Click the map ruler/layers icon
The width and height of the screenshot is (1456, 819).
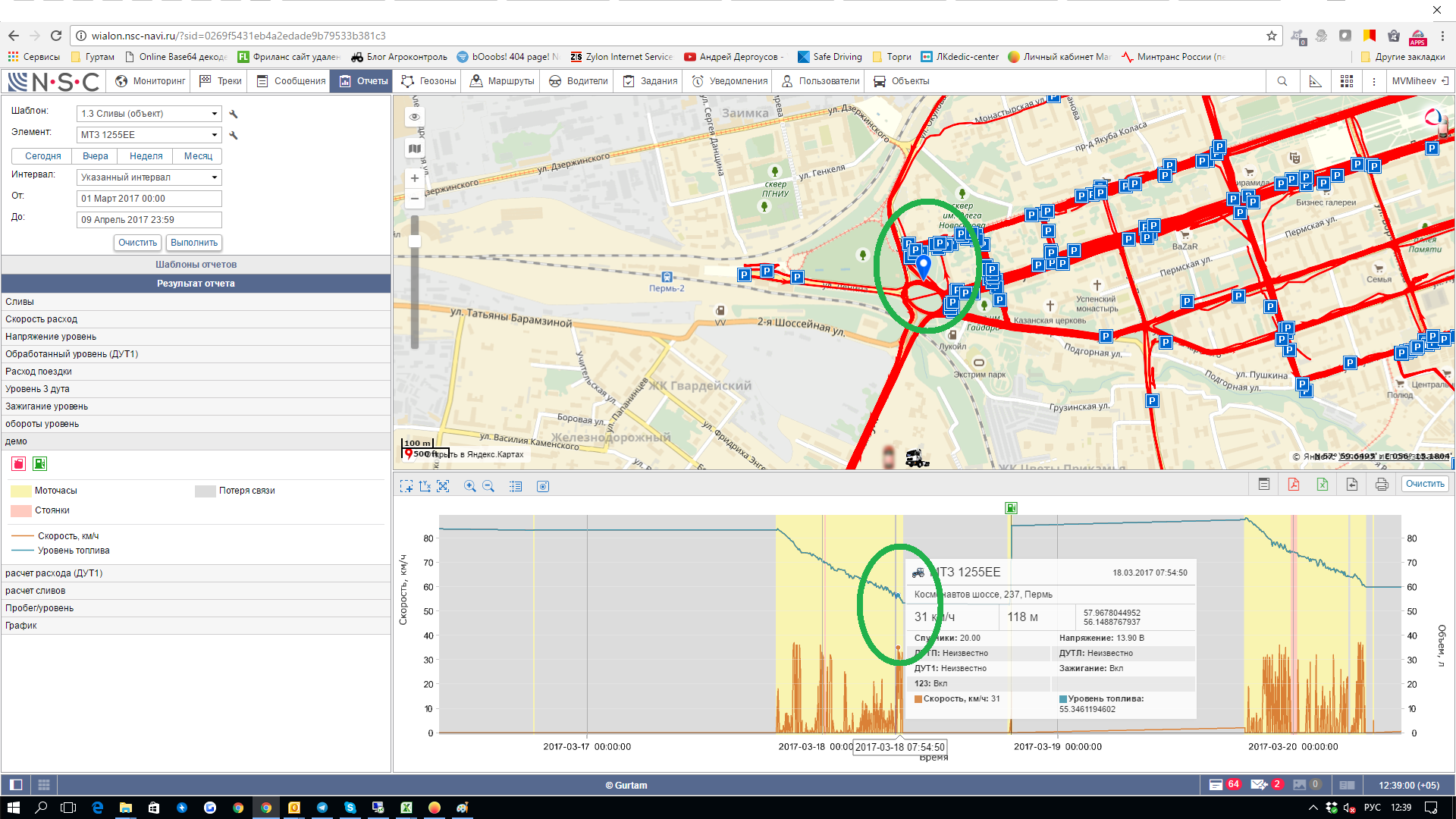tap(414, 149)
